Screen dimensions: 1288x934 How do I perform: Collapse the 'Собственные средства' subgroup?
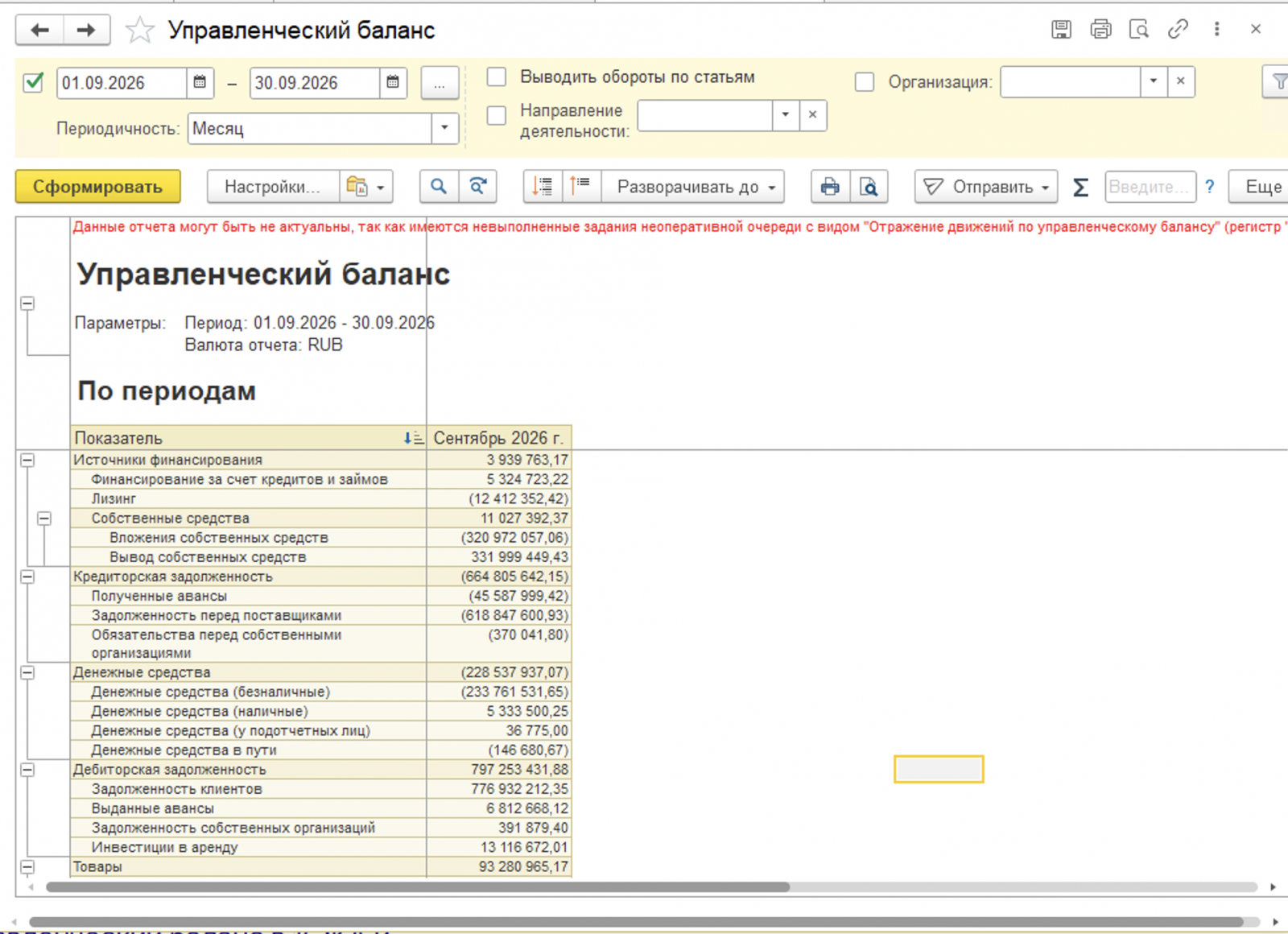44,519
